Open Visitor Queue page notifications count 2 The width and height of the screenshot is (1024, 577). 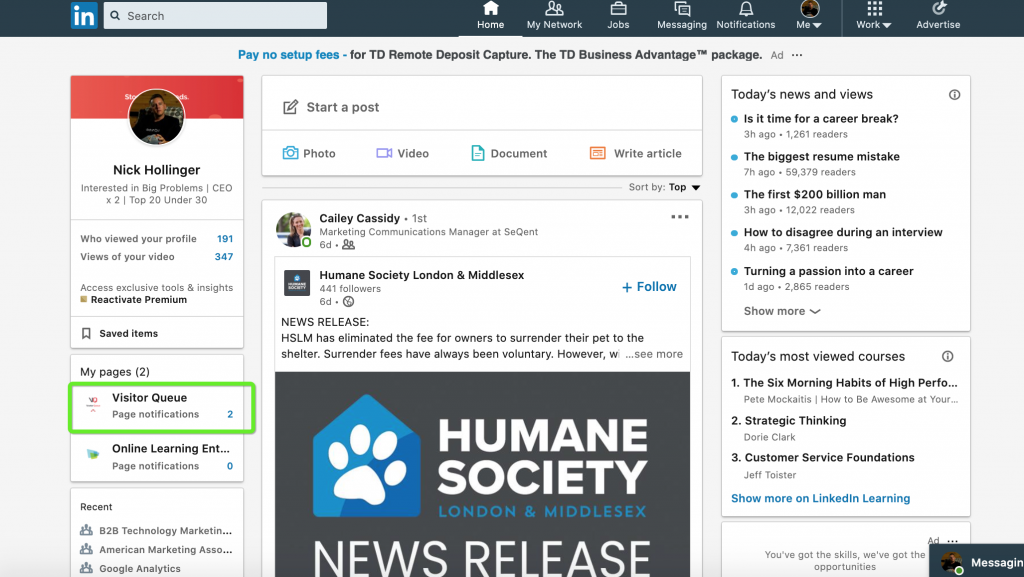230,414
